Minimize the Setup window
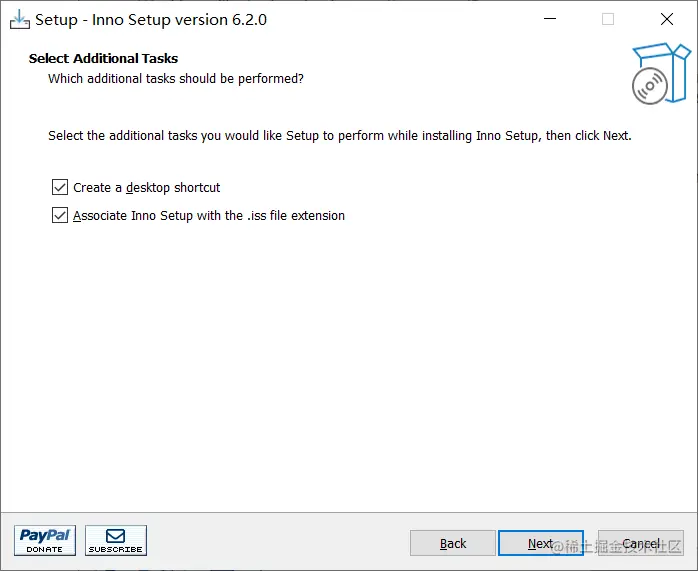The image size is (698, 571). (550, 19)
